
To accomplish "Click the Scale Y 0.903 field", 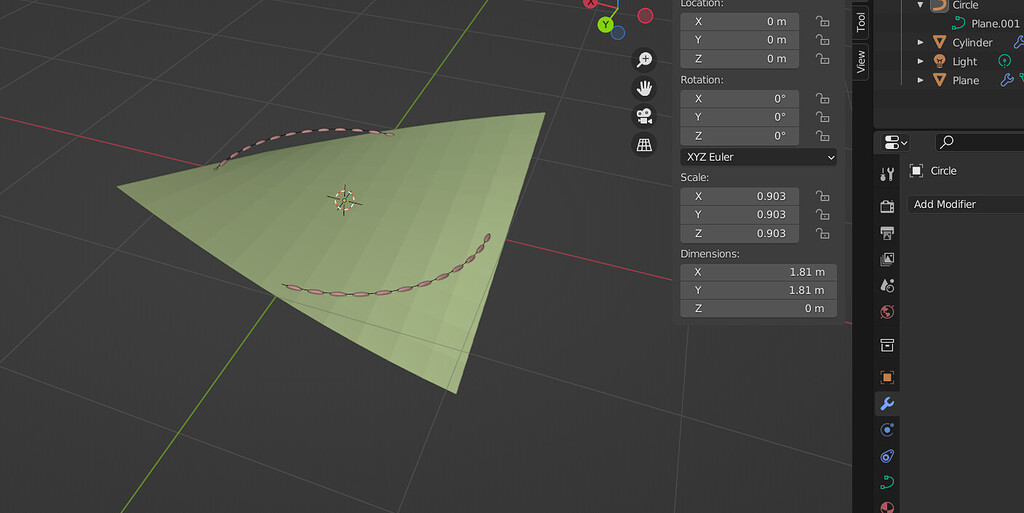I will pyautogui.click(x=739, y=214).
